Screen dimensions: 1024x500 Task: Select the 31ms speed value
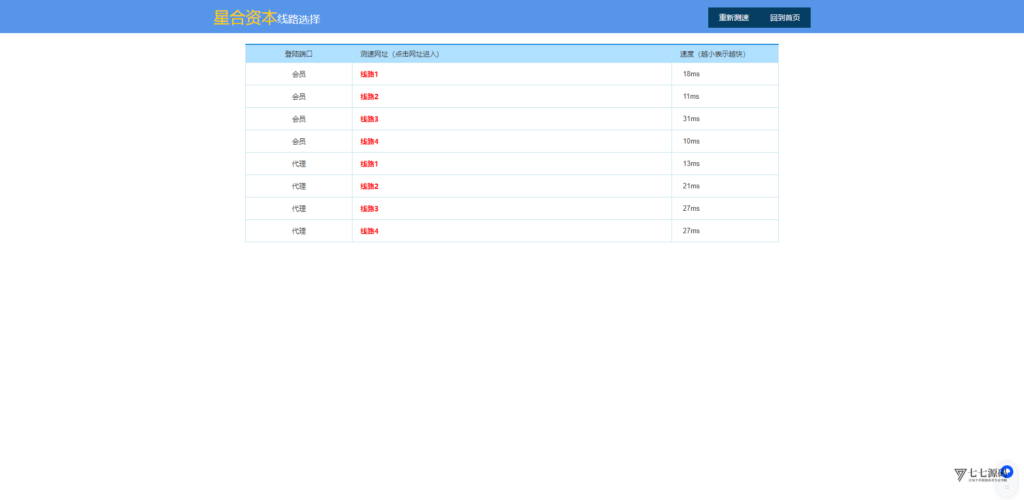pyautogui.click(x=691, y=119)
